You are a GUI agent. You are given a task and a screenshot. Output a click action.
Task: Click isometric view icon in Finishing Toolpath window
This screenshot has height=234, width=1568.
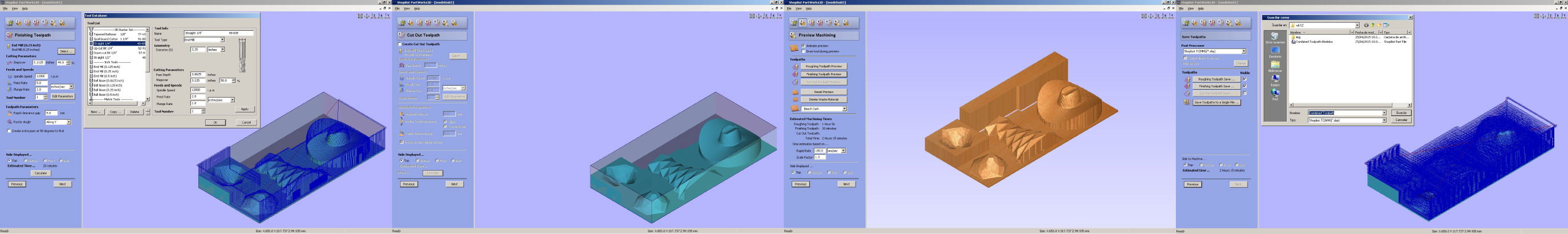(x=367, y=16)
